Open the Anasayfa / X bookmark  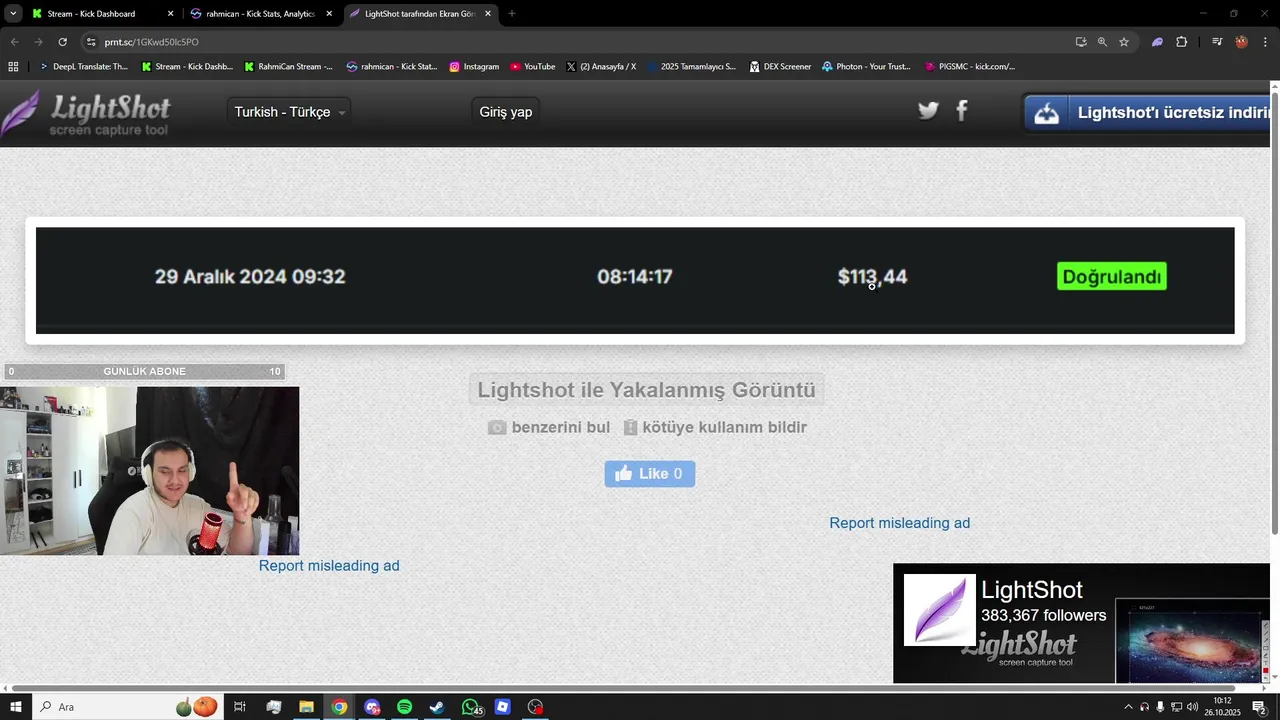point(601,67)
